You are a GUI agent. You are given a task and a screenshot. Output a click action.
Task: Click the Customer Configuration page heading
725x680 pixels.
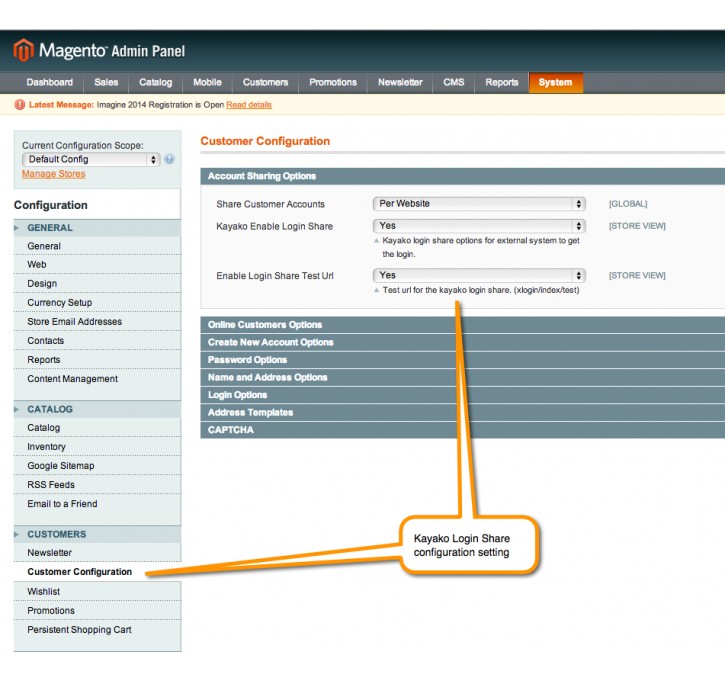(x=265, y=141)
